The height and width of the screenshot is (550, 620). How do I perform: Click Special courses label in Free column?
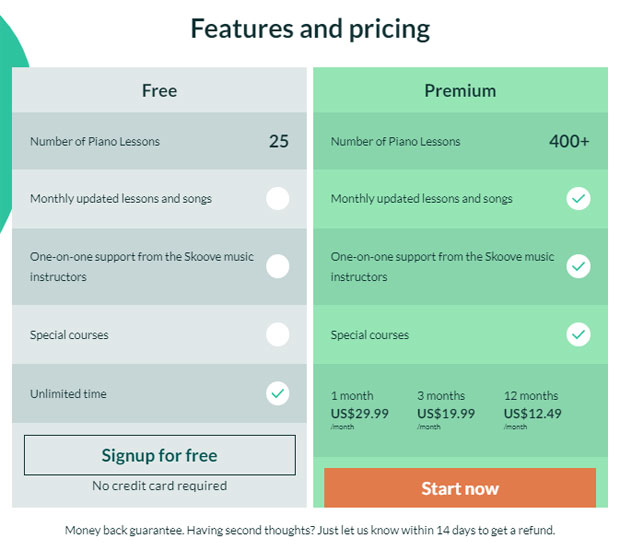(69, 335)
